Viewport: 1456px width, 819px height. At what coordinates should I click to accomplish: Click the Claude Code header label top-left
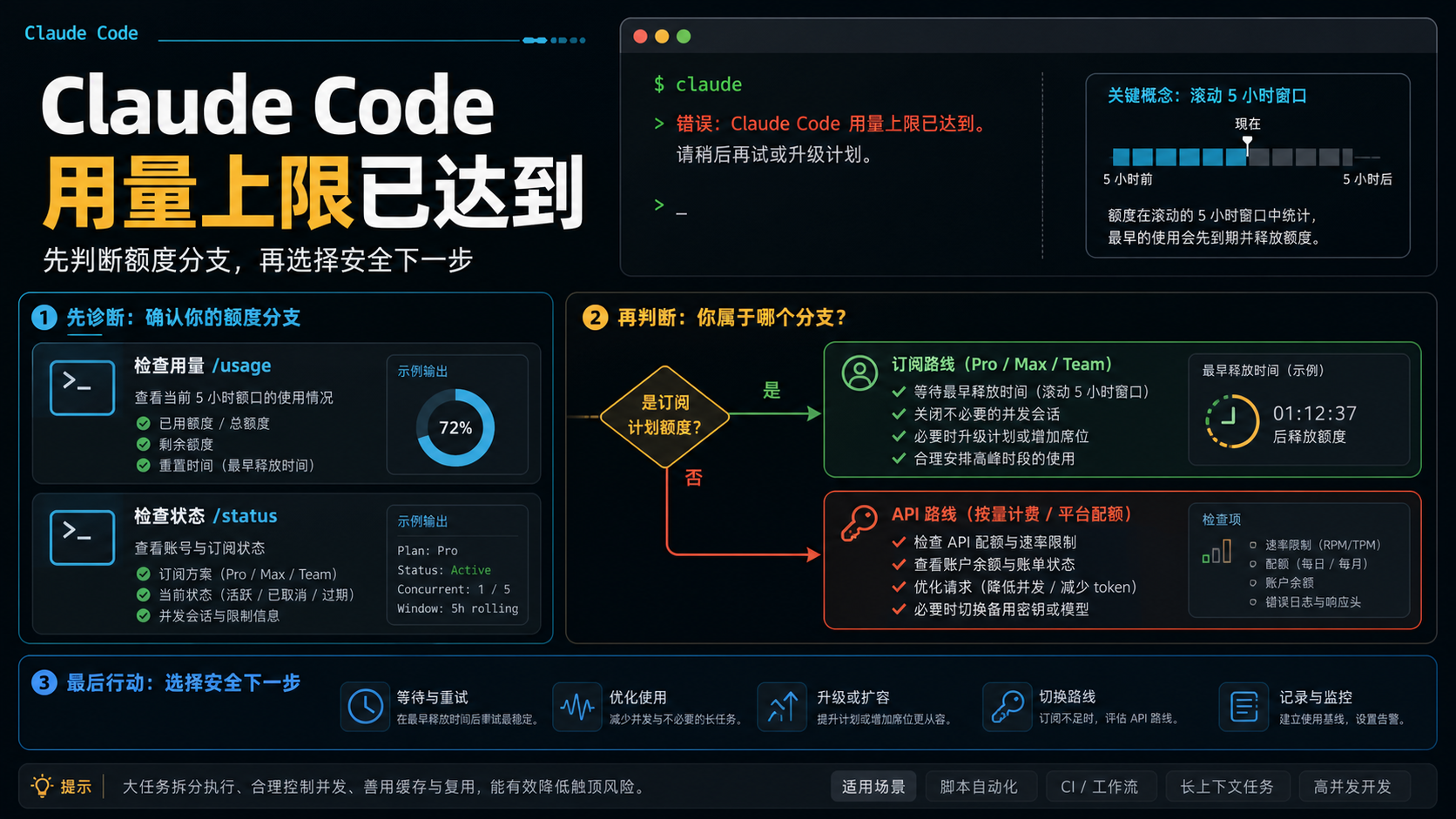tap(81, 33)
